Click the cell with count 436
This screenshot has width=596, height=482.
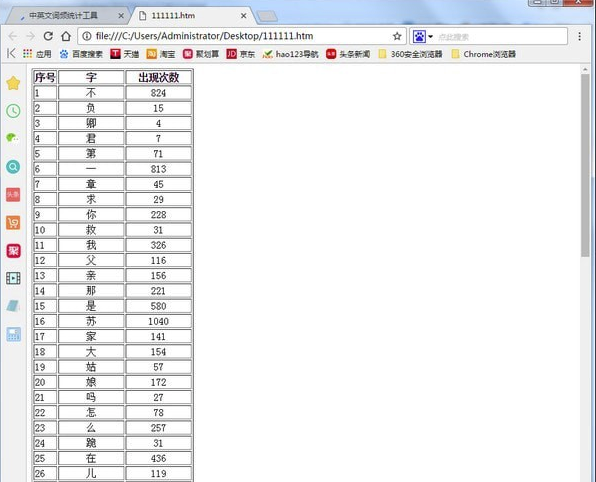(x=159, y=458)
